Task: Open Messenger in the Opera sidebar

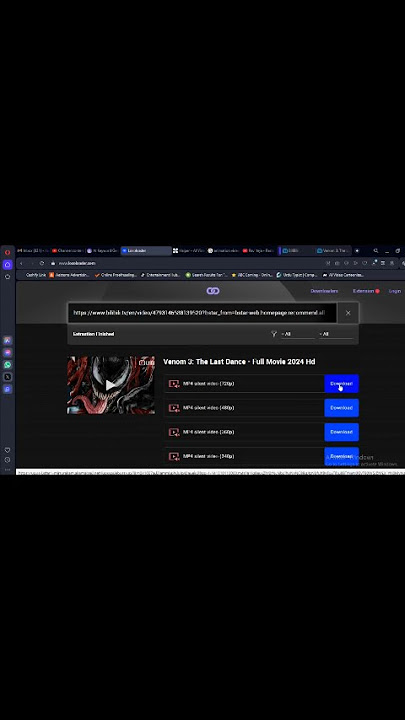Action: click(7, 353)
